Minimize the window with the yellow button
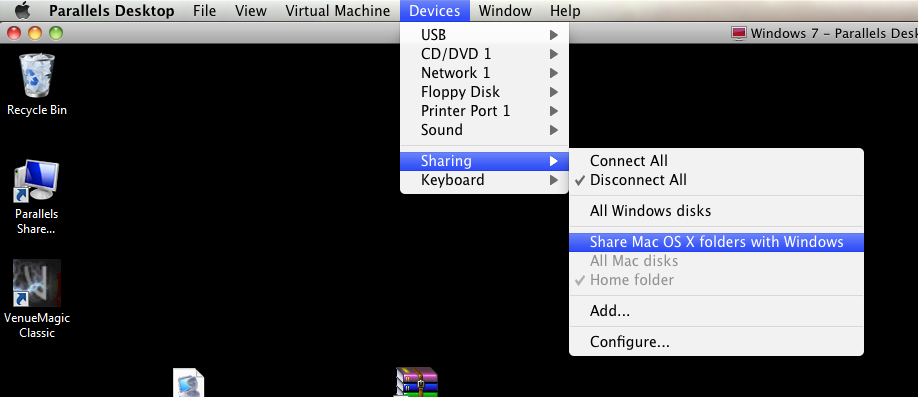The width and height of the screenshot is (918, 397). 35,33
